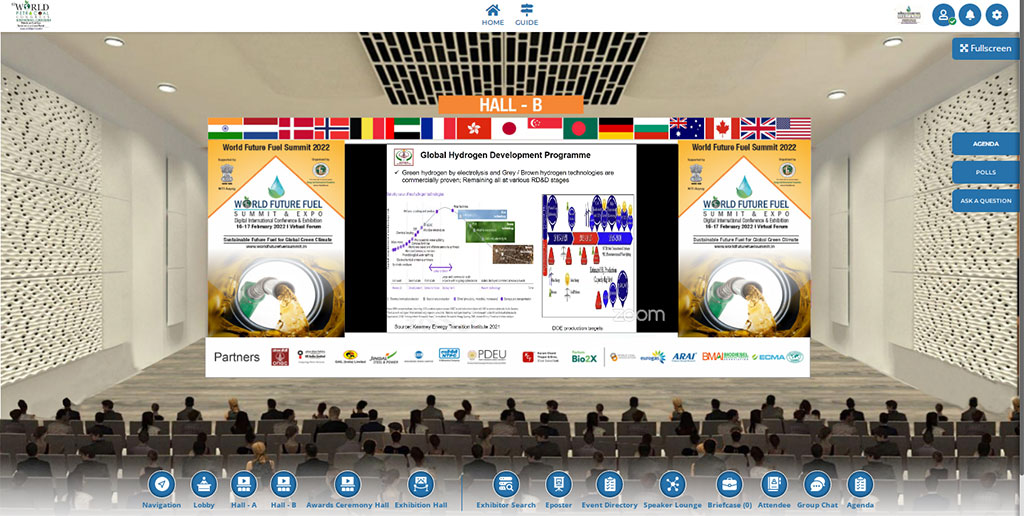This screenshot has height=516, width=1024.
Task: Check the notifications bell icon
Action: click(x=970, y=14)
